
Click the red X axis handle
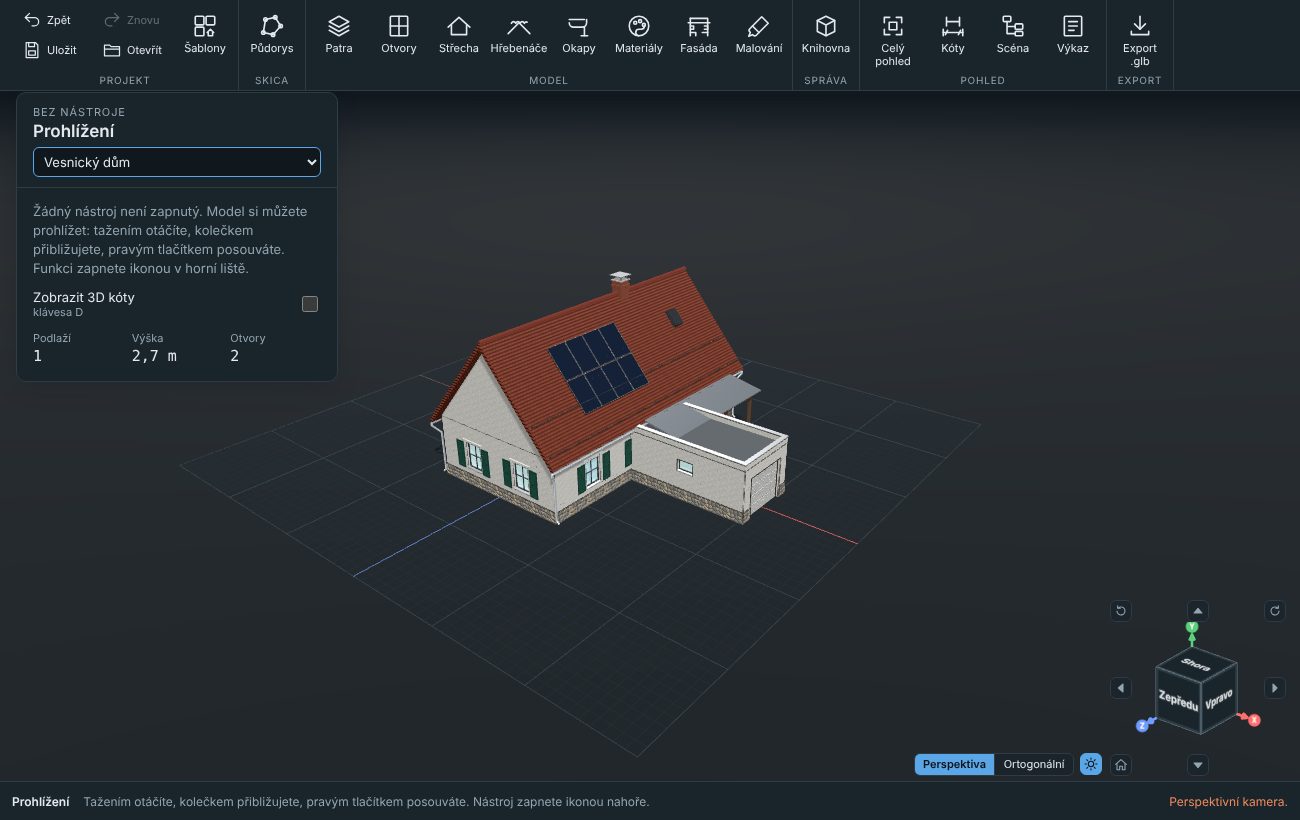coord(1254,720)
